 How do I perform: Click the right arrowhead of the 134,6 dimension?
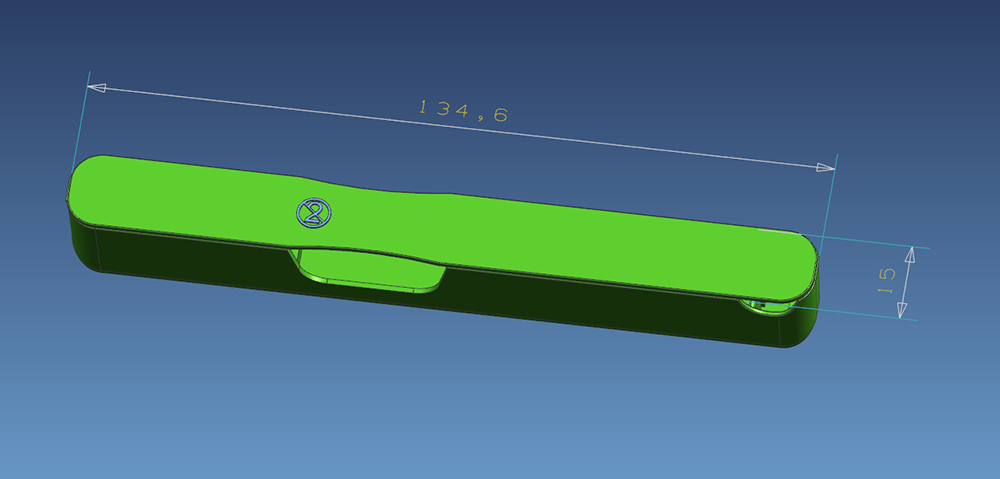point(824,168)
